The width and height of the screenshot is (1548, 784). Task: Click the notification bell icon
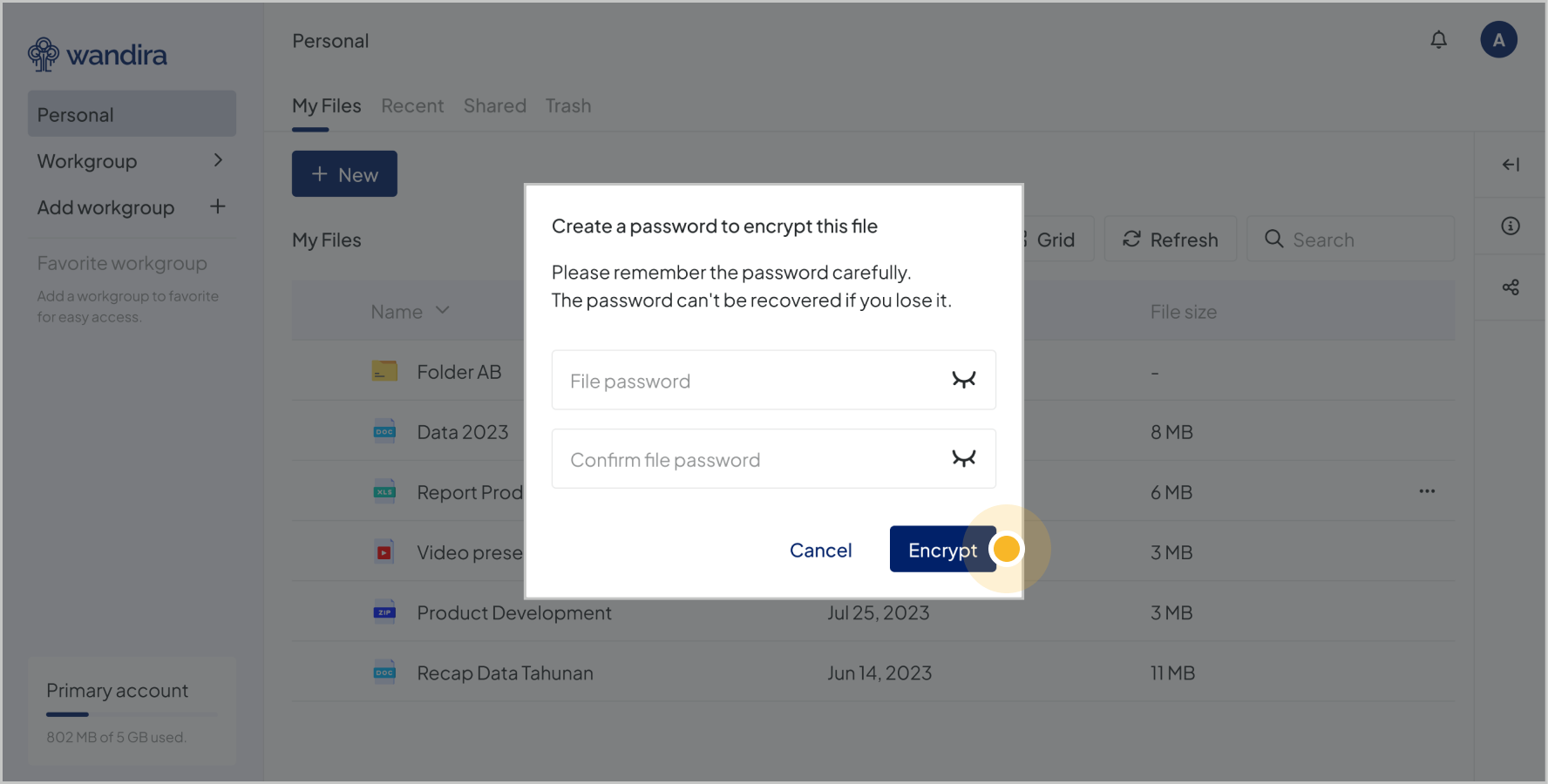coord(1438,40)
